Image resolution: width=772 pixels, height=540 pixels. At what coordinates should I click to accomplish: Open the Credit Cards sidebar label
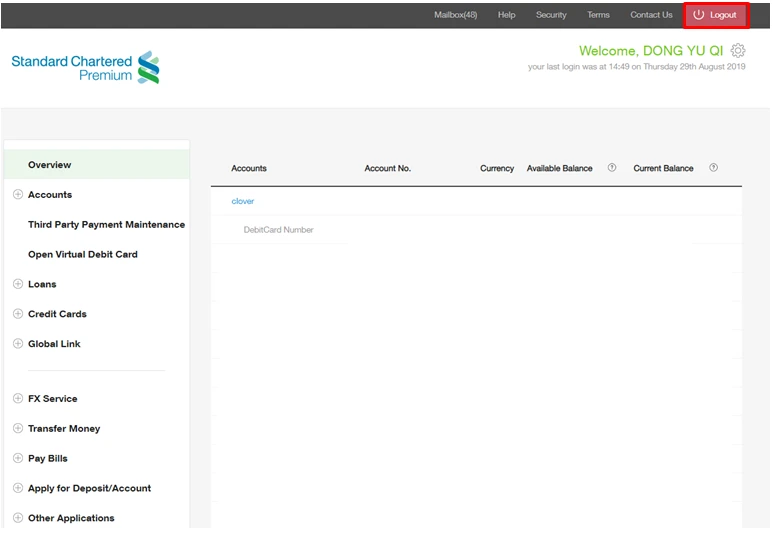click(57, 314)
